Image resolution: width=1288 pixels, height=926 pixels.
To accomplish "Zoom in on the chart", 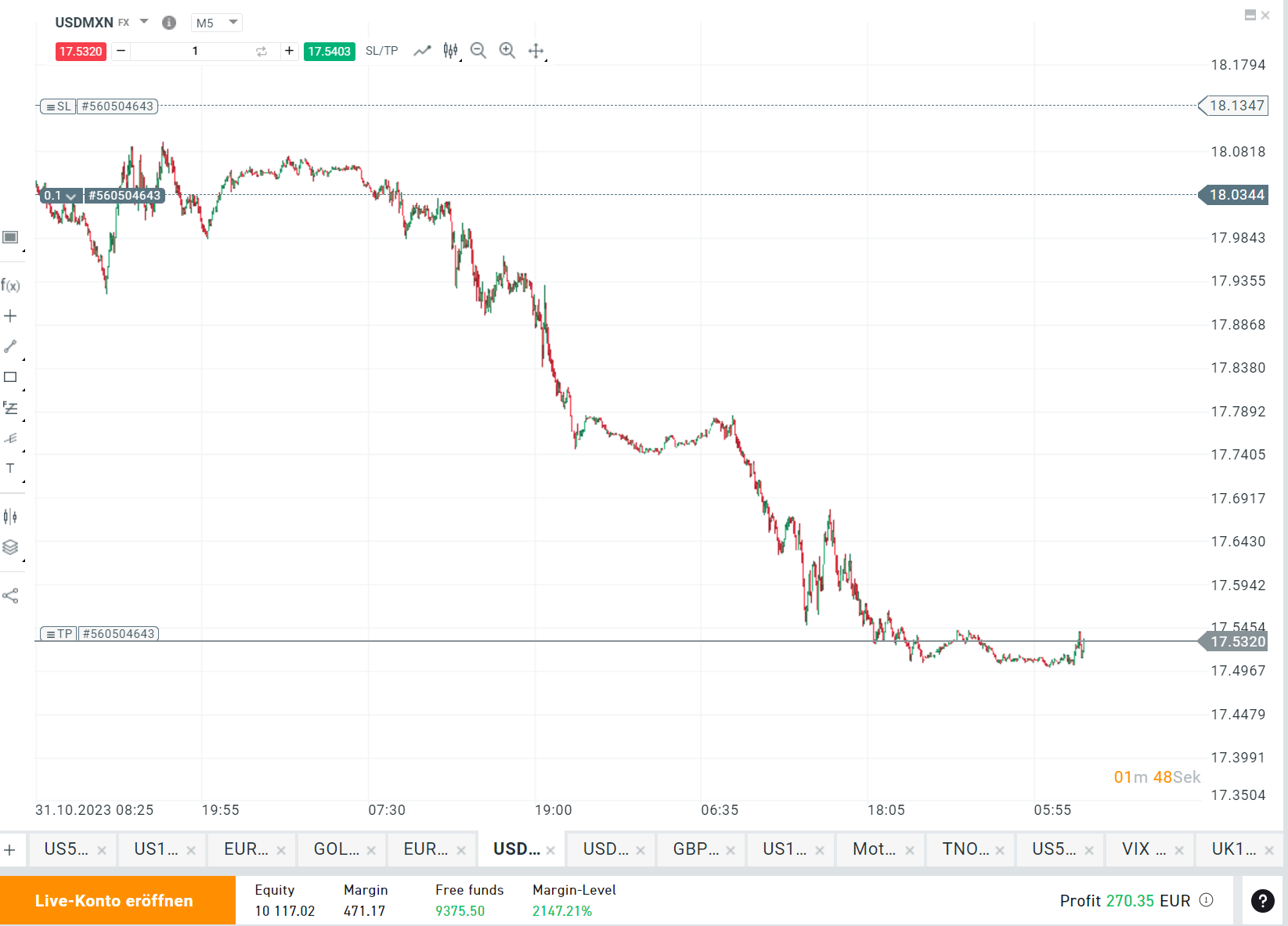I will pyautogui.click(x=507, y=51).
